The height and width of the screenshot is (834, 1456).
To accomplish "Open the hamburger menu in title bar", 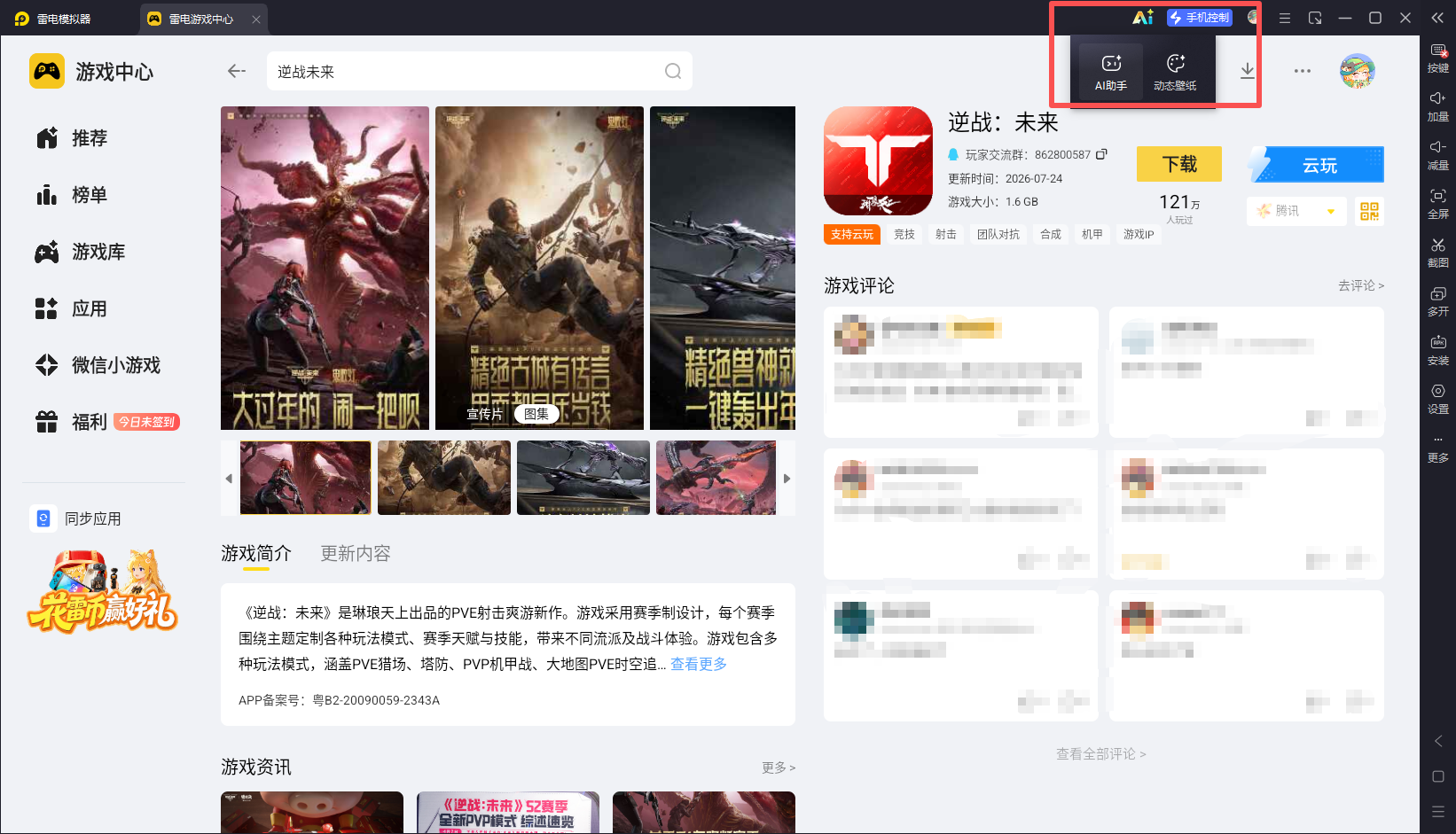I will 1284,18.
